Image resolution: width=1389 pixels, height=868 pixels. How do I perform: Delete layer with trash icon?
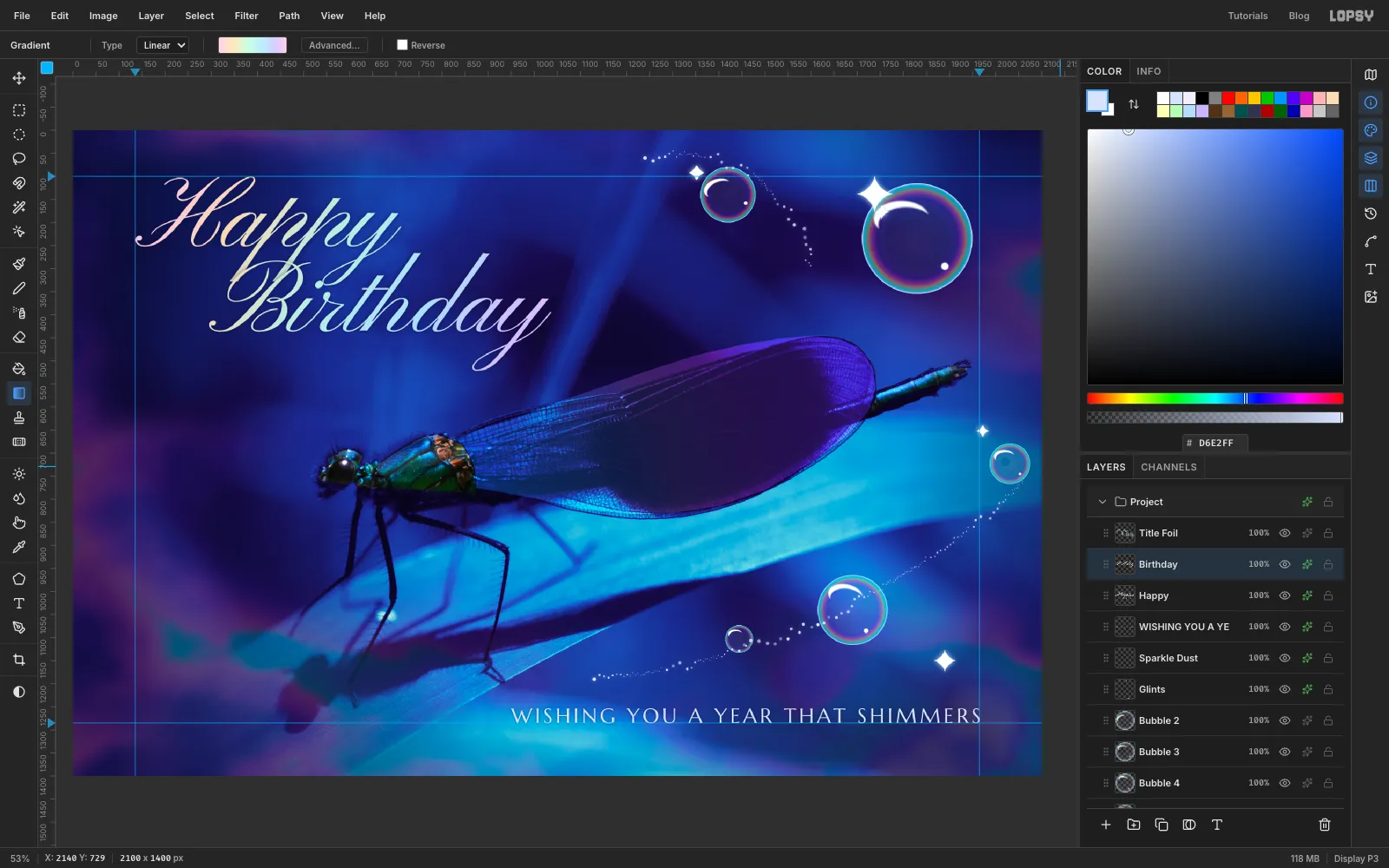(x=1325, y=825)
